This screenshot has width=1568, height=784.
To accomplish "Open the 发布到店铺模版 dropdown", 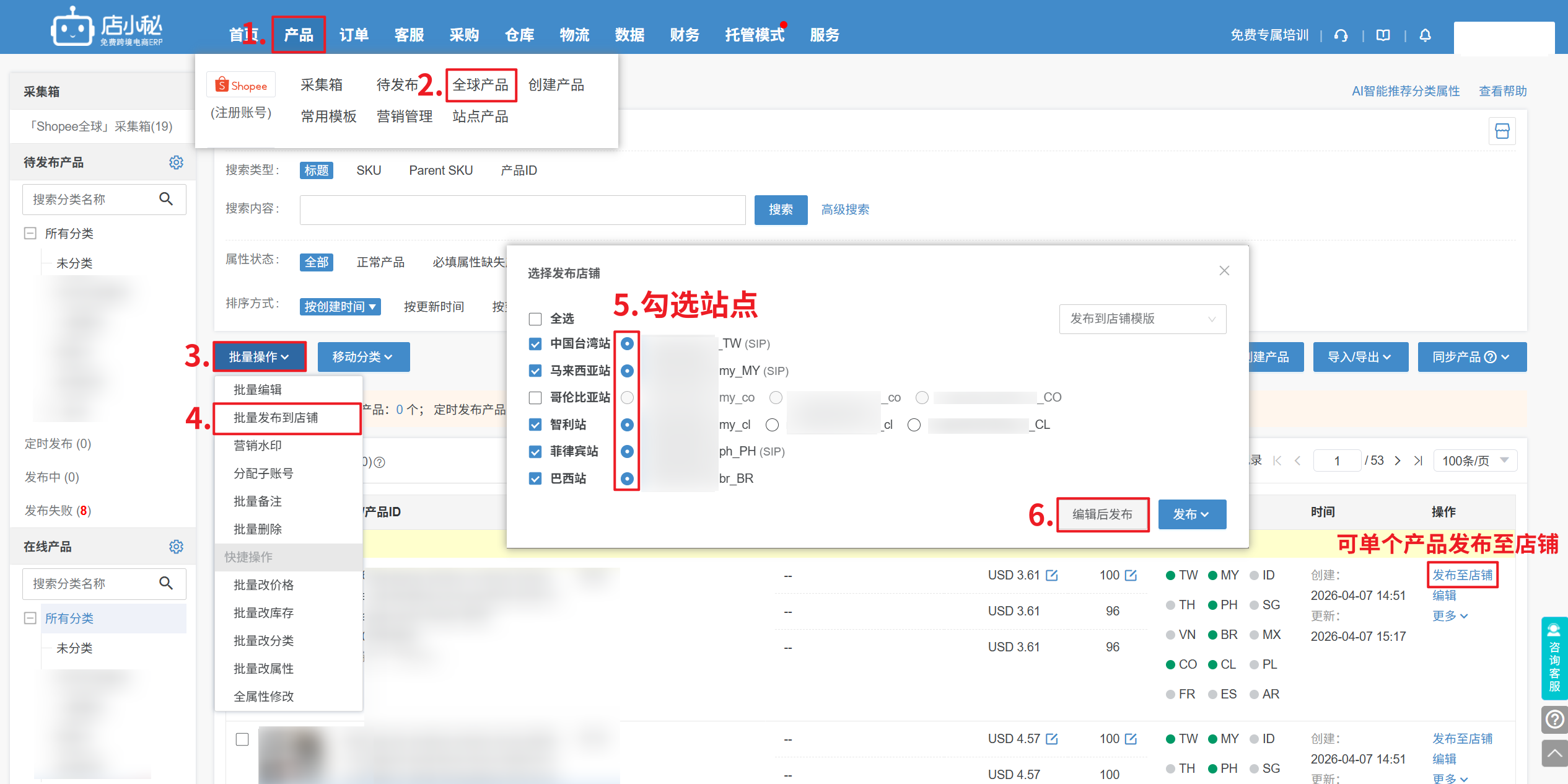I will [x=1142, y=319].
